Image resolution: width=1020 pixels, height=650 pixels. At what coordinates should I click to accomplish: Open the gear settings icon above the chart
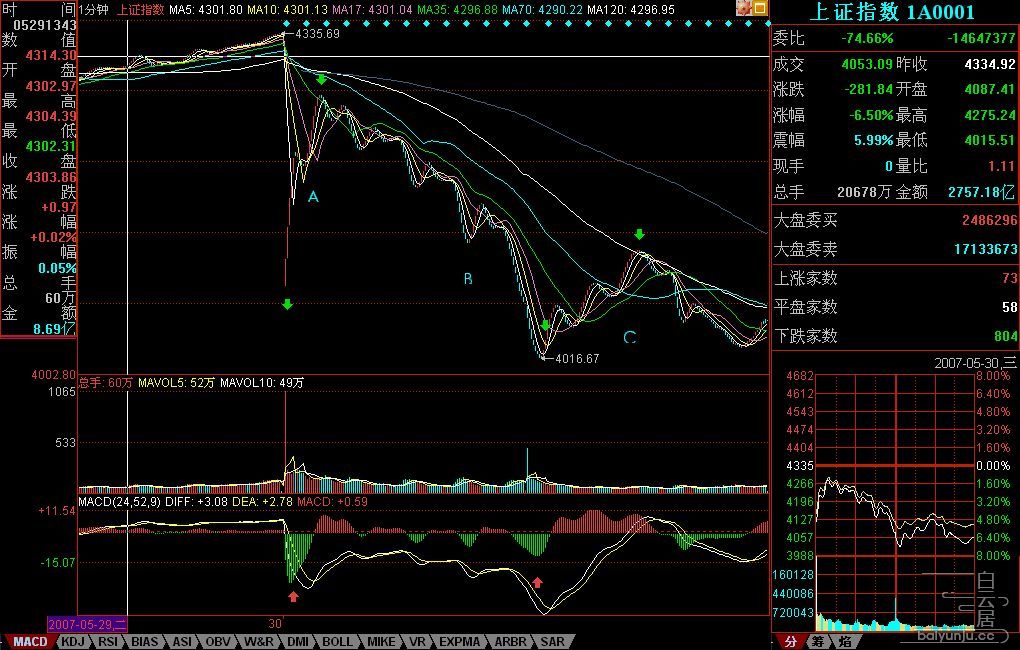[744, 8]
